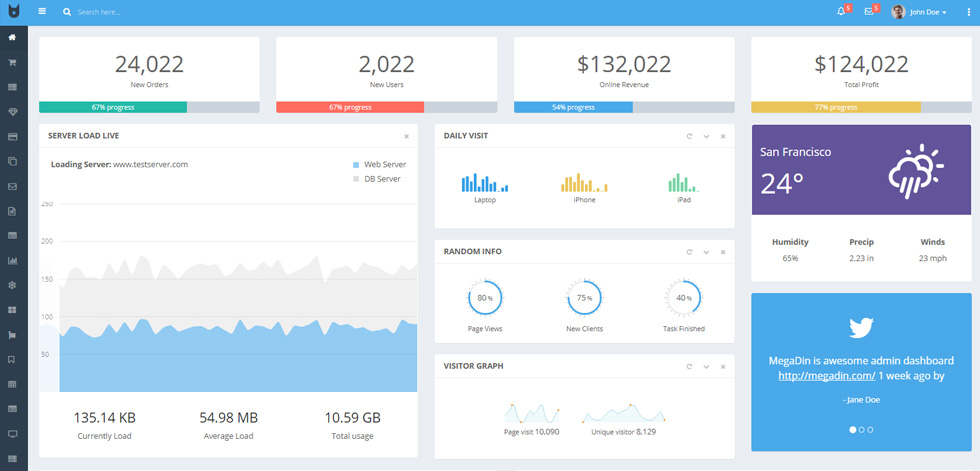The width and height of the screenshot is (980, 471).
Task: Click the search magnifier icon in the top bar
Action: [x=67, y=12]
